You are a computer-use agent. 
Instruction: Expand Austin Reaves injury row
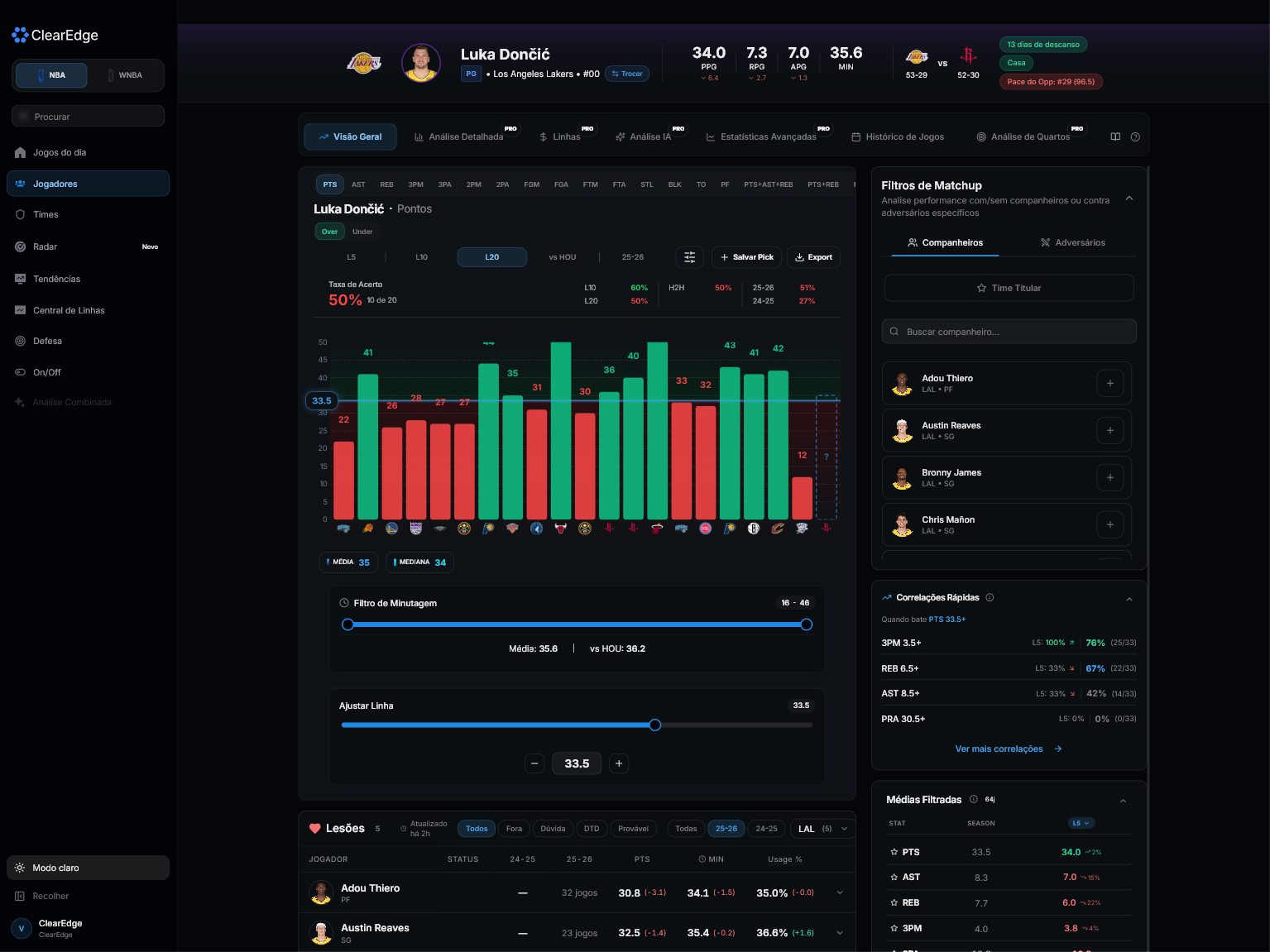[840, 933]
